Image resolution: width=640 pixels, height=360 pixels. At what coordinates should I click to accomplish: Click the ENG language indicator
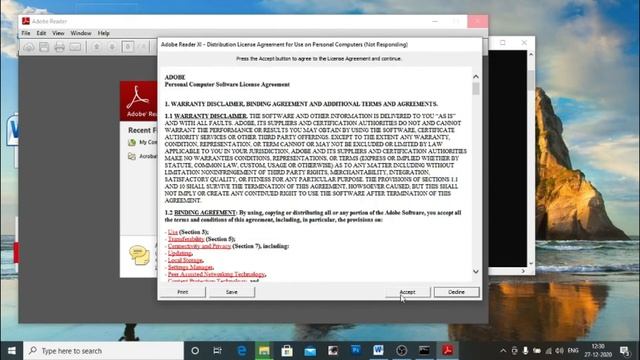coord(573,351)
